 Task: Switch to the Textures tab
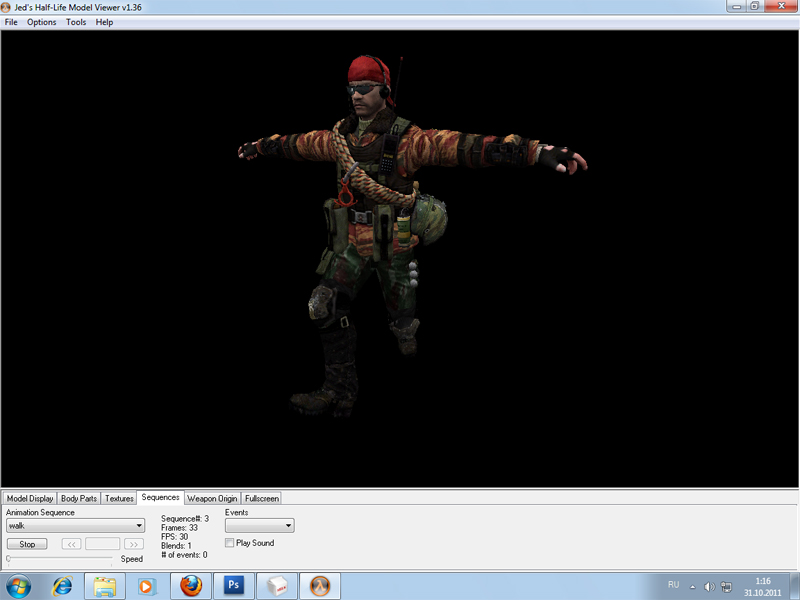click(119, 498)
